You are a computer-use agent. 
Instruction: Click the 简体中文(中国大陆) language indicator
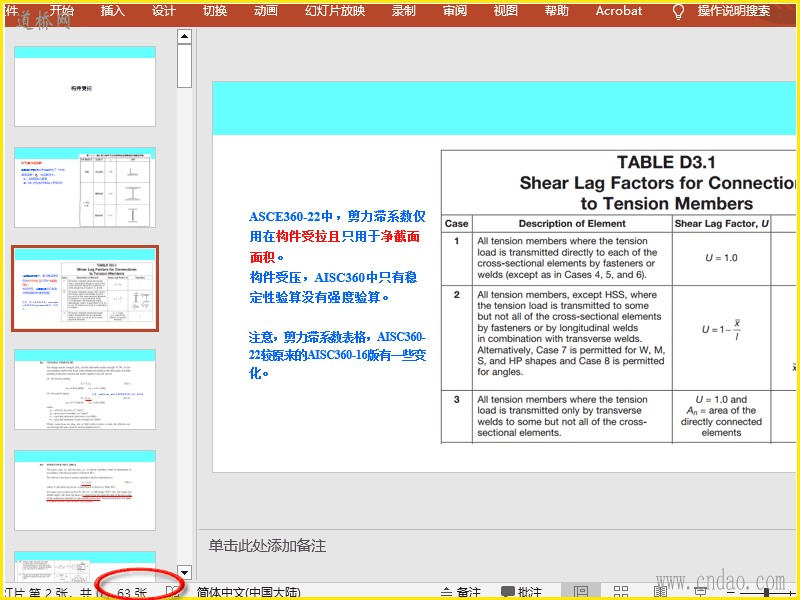(x=248, y=592)
